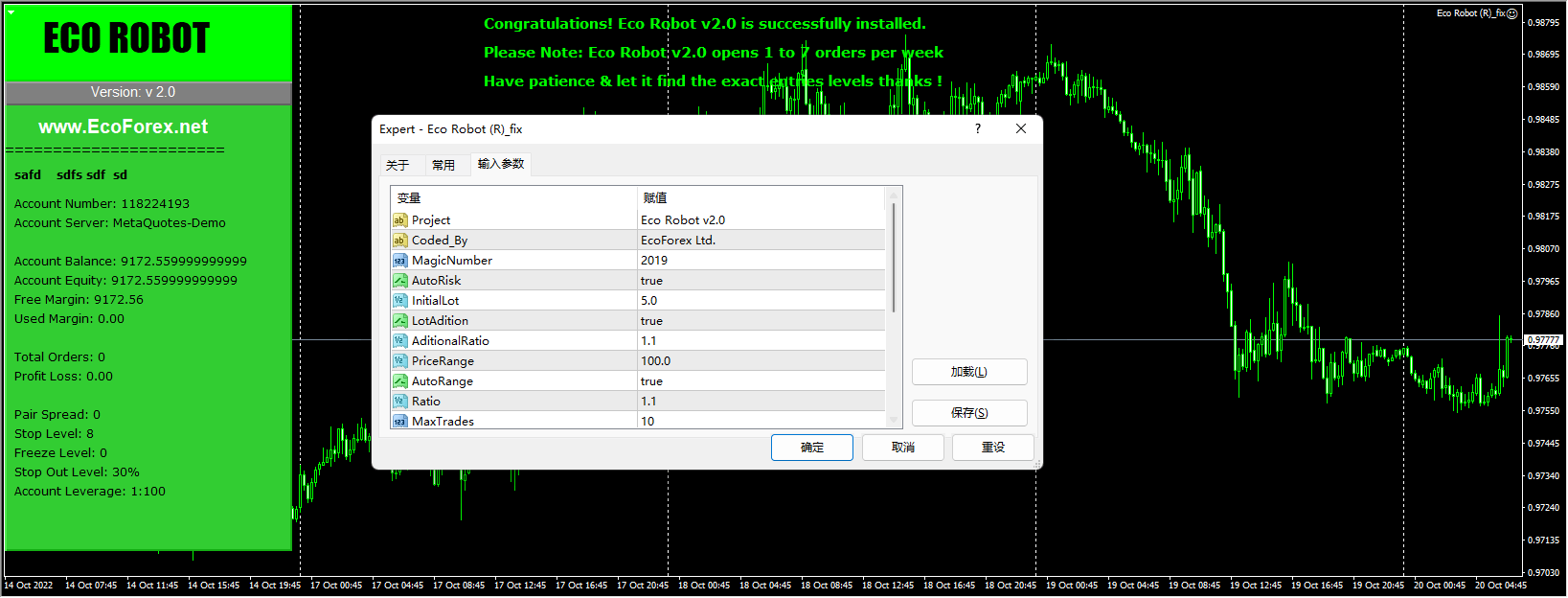Click the AutoRisk boolean-type icon
Viewport: 1568px width, 598px height.
pyautogui.click(x=400, y=281)
